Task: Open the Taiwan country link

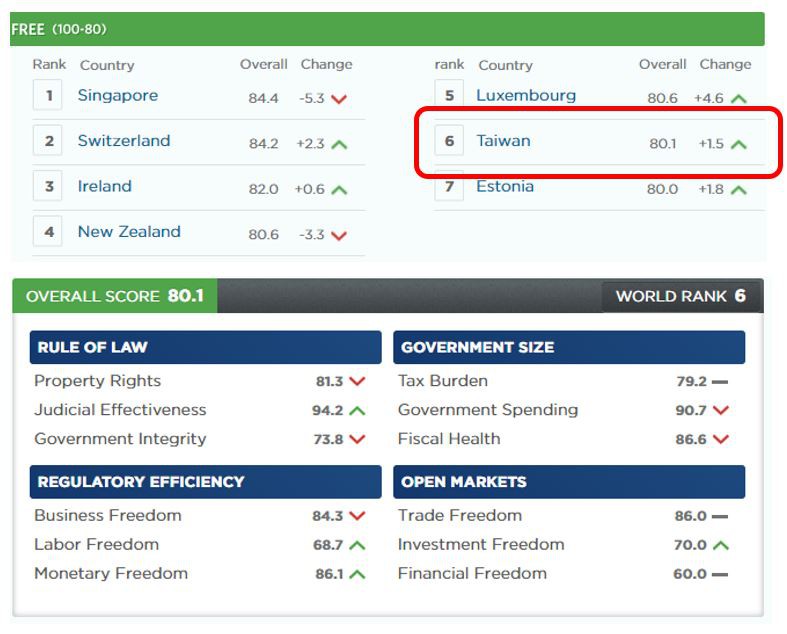Action: [x=503, y=141]
